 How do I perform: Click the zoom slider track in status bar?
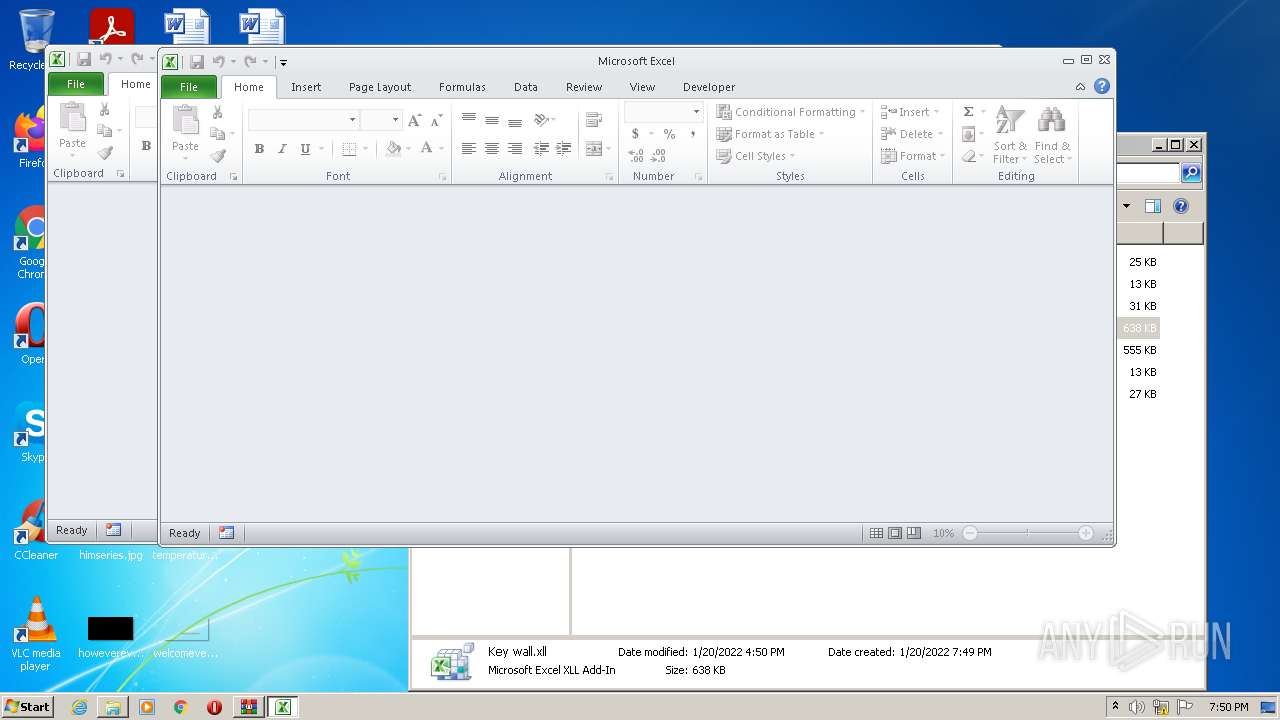pyautogui.click(x=1028, y=534)
